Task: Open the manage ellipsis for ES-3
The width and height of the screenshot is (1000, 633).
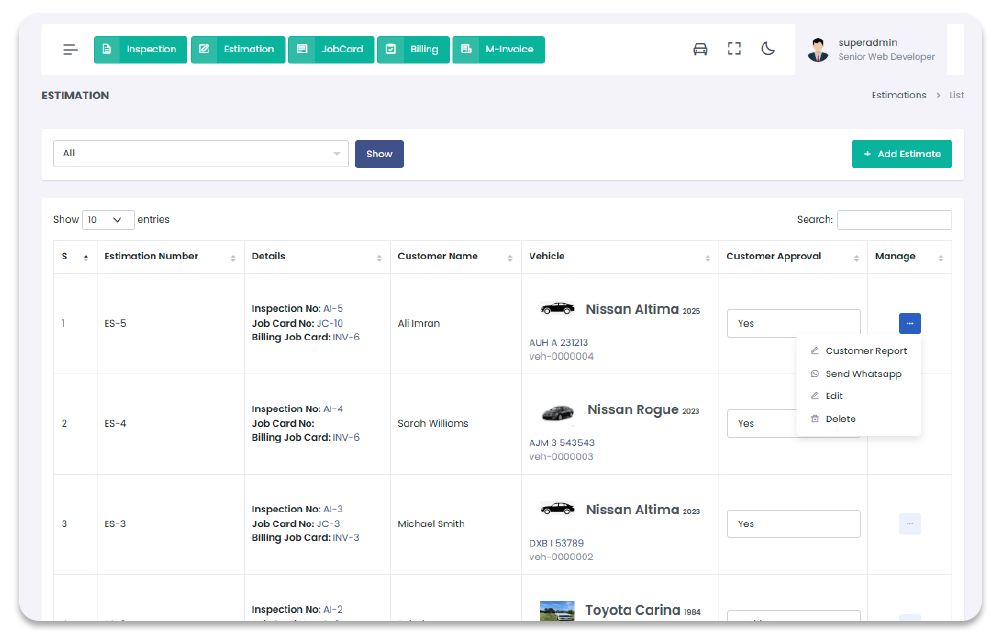Action: pyautogui.click(x=909, y=524)
